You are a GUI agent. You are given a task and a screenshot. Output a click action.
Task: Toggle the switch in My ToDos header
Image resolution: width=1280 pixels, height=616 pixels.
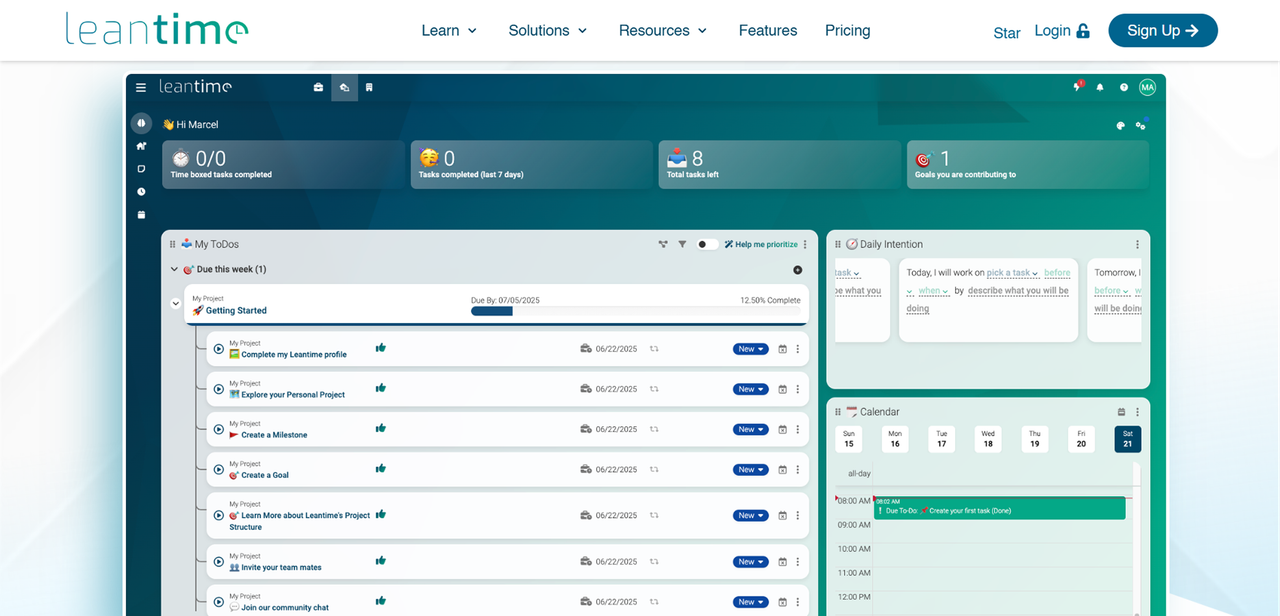707,244
